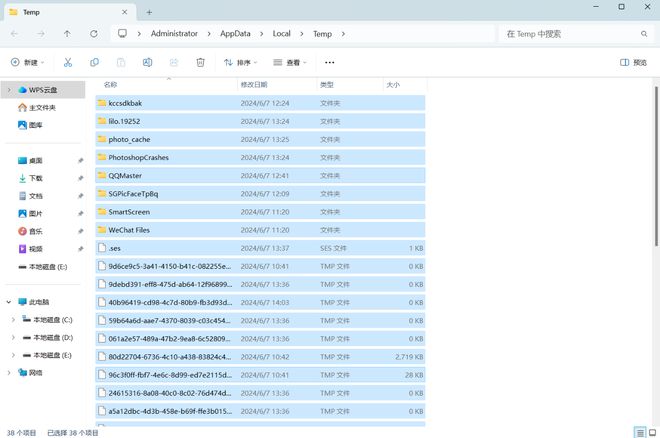
Task: Toggle the preview pane button
Action: (x=633, y=62)
